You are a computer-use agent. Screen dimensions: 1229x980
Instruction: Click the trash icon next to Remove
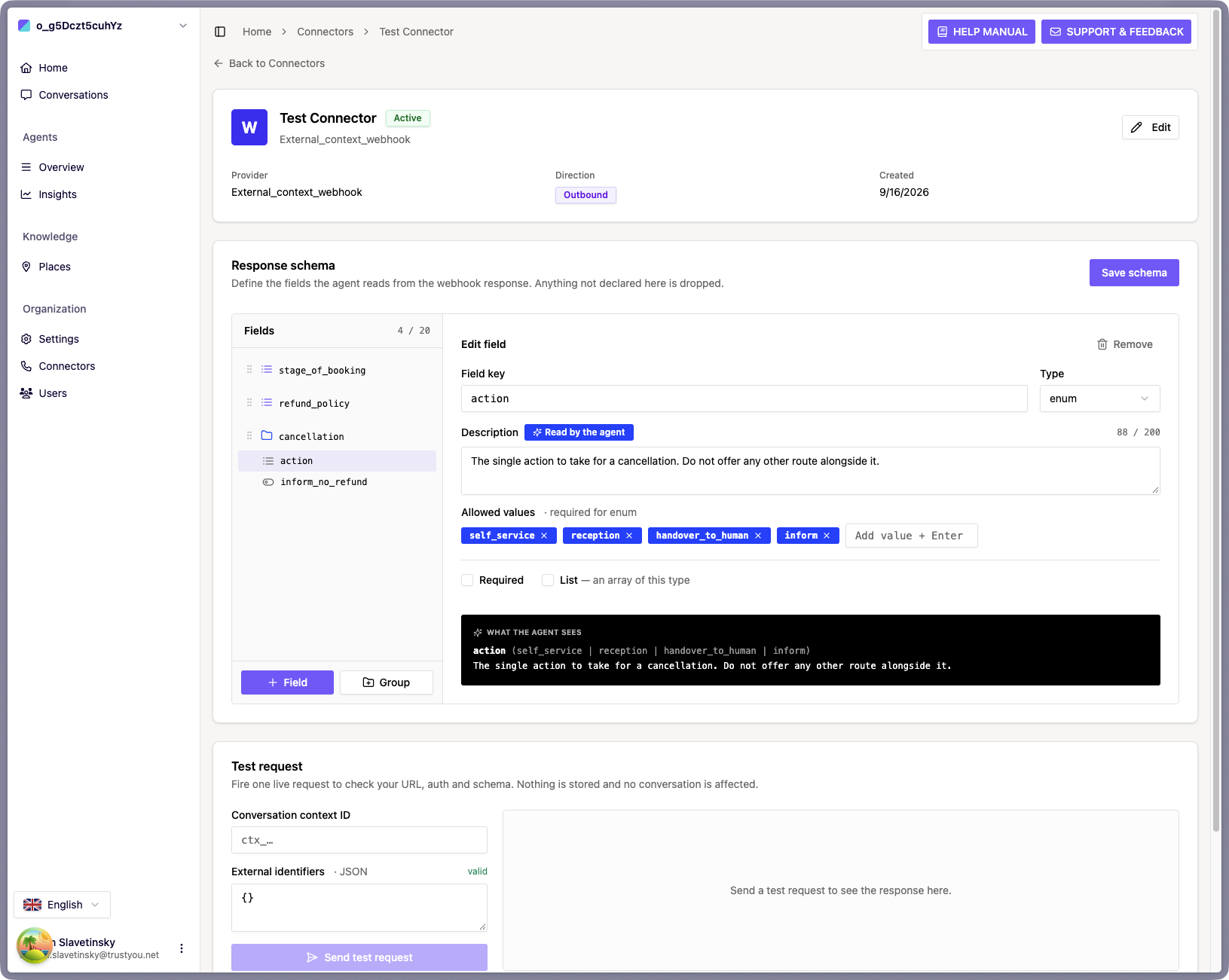(1102, 344)
